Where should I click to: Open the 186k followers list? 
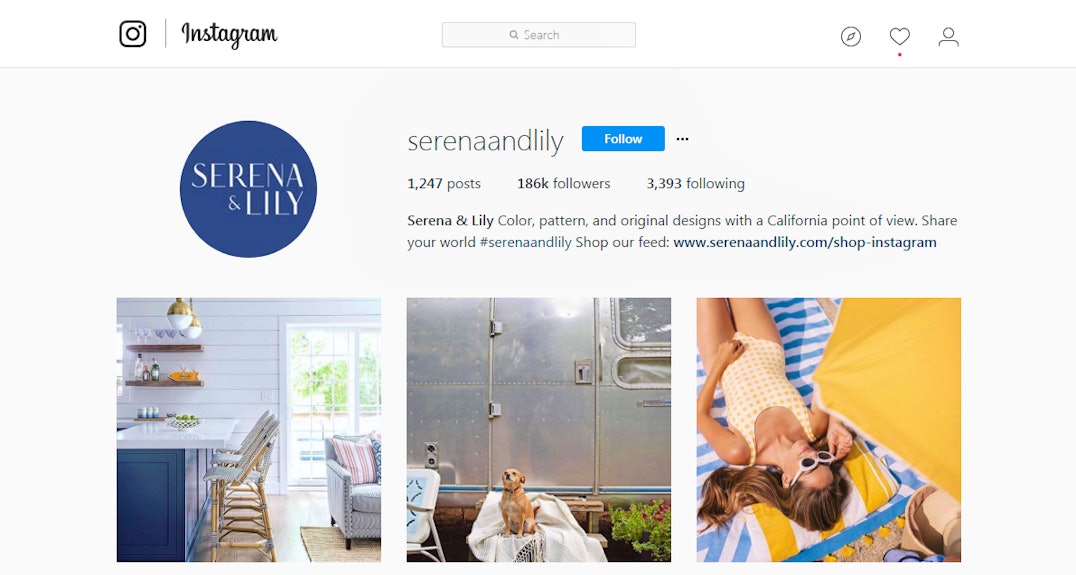[563, 183]
